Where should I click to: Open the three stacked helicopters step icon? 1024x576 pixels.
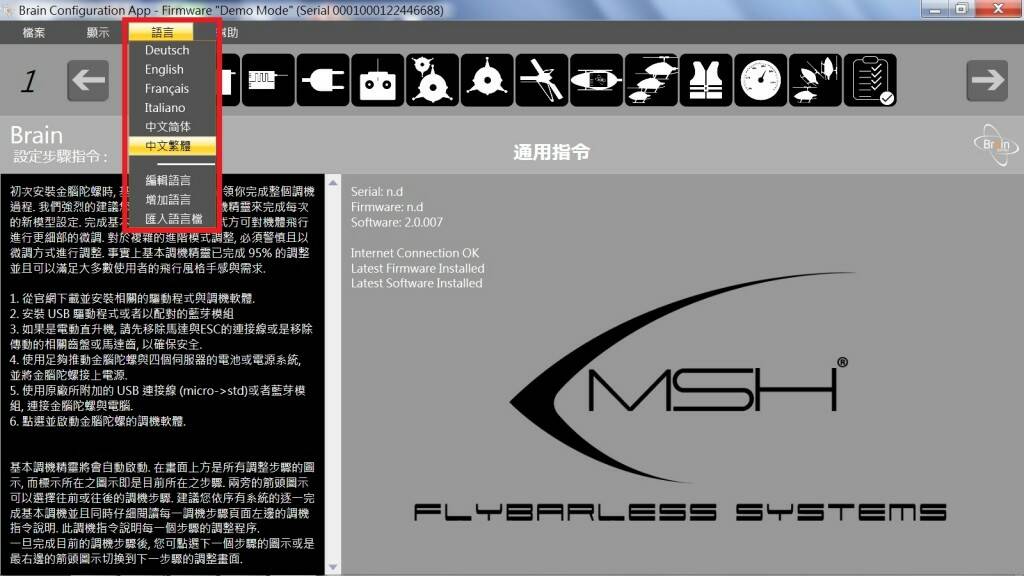pos(652,80)
